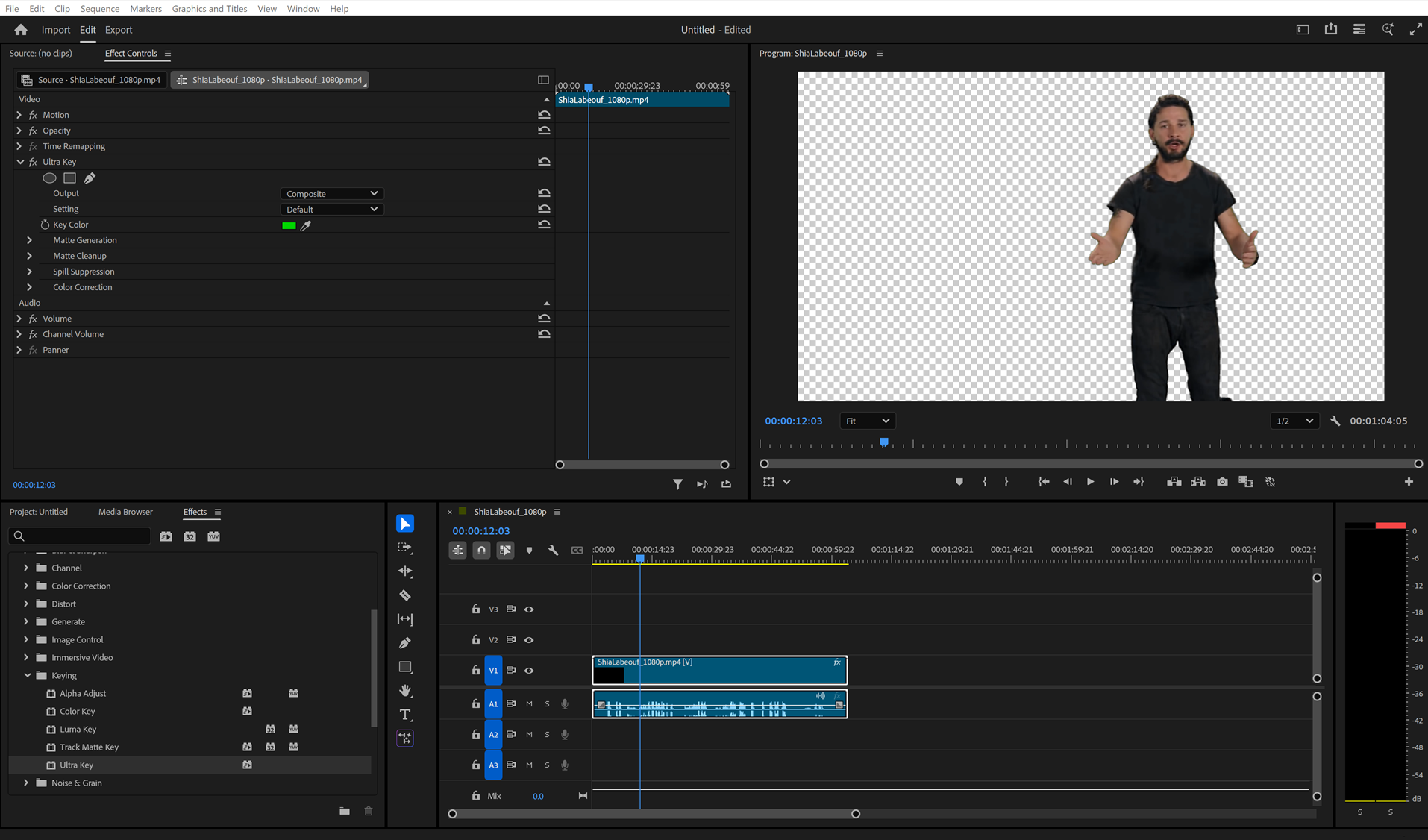This screenshot has height=840, width=1428.
Task: Select the Hand tool
Action: click(x=405, y=690)
